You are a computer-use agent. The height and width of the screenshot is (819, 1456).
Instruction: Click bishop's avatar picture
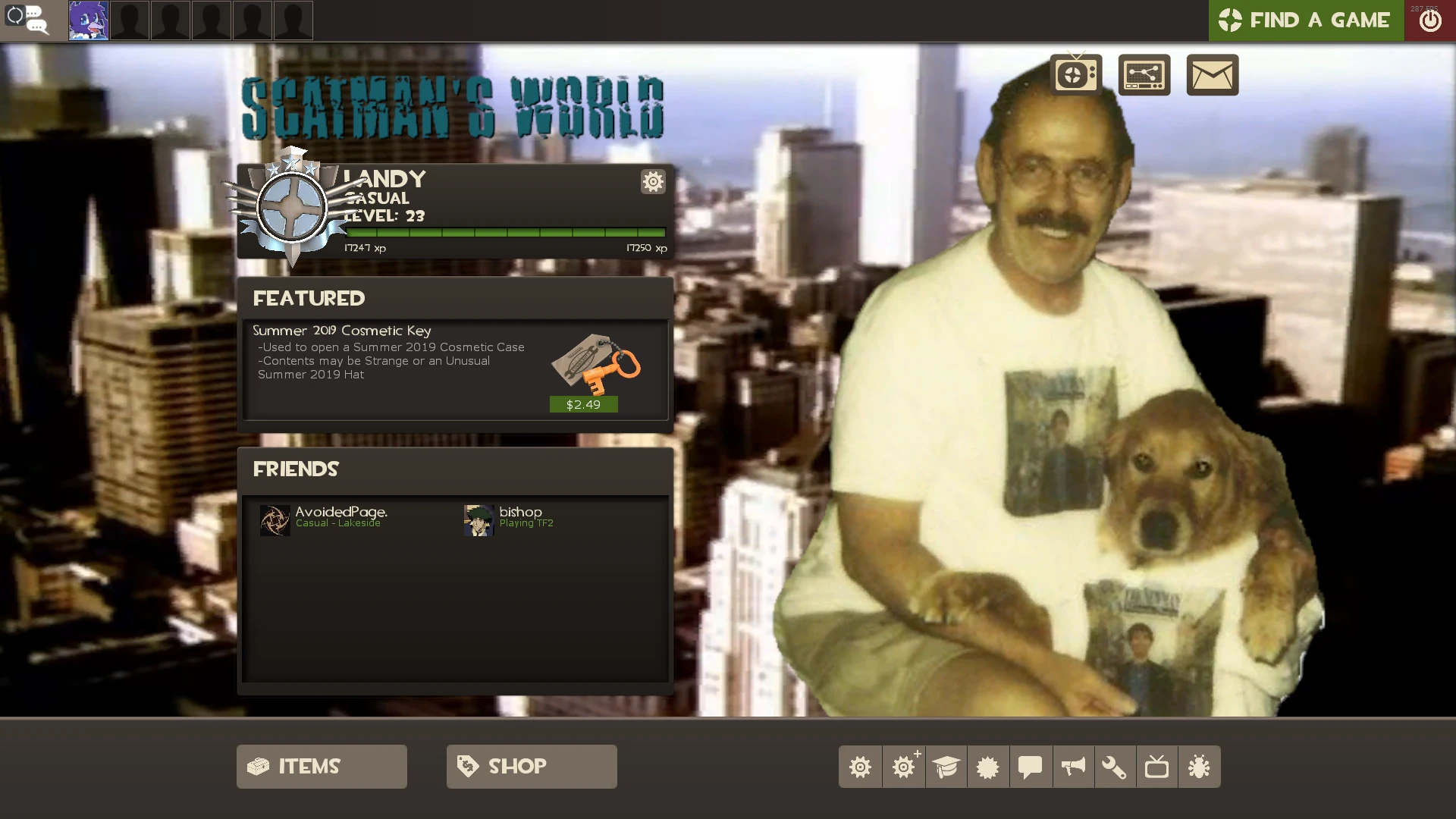pyautogui.click(x=479, y=520)
